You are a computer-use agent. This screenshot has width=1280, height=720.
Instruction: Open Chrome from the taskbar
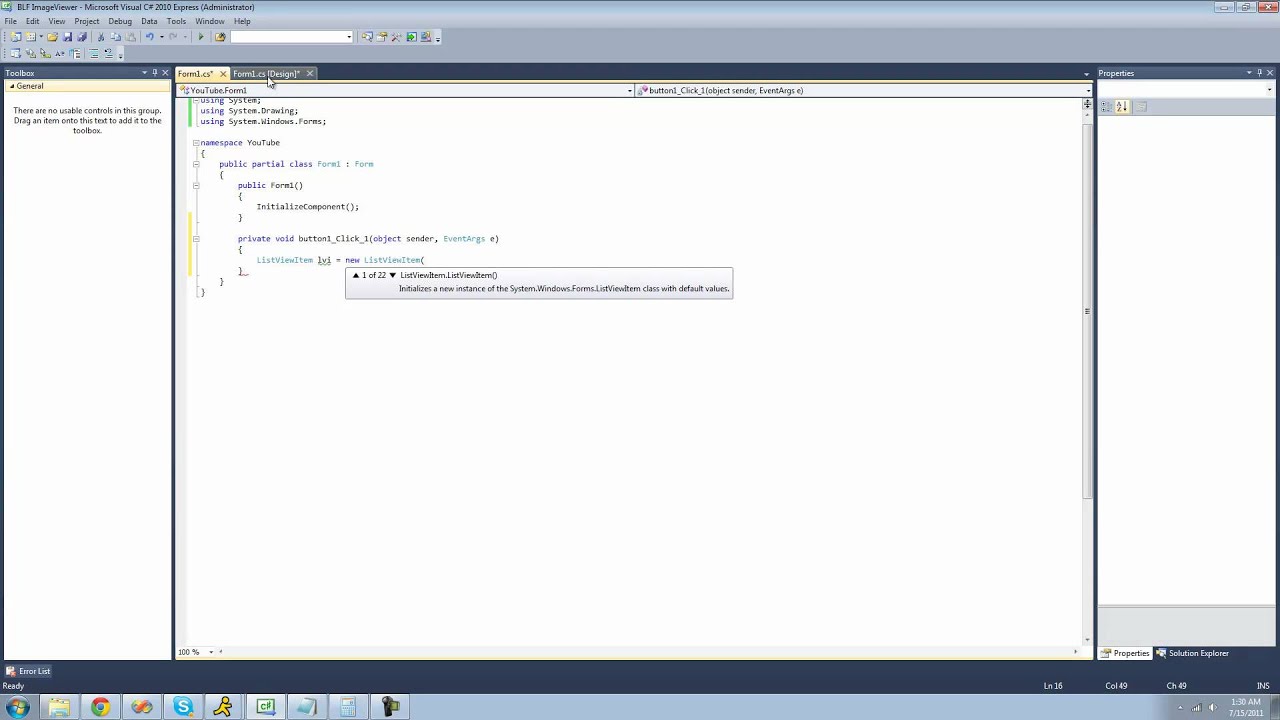coord(100,707)
